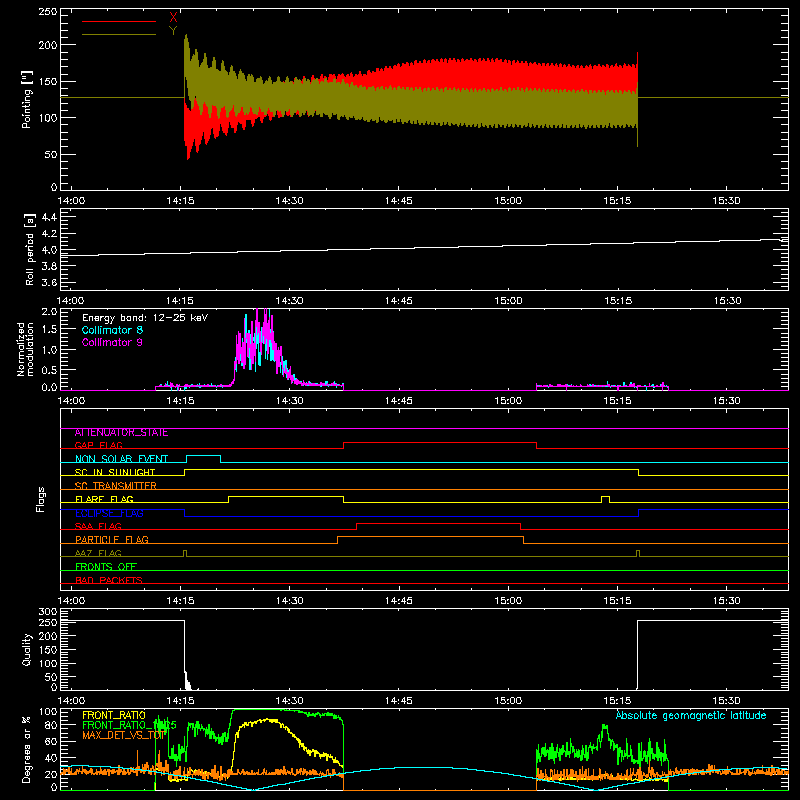This screenshot has width=800, height=800.
Task: Click 'Absolute geomagnetic latitude' label
Action: (691, 716)
